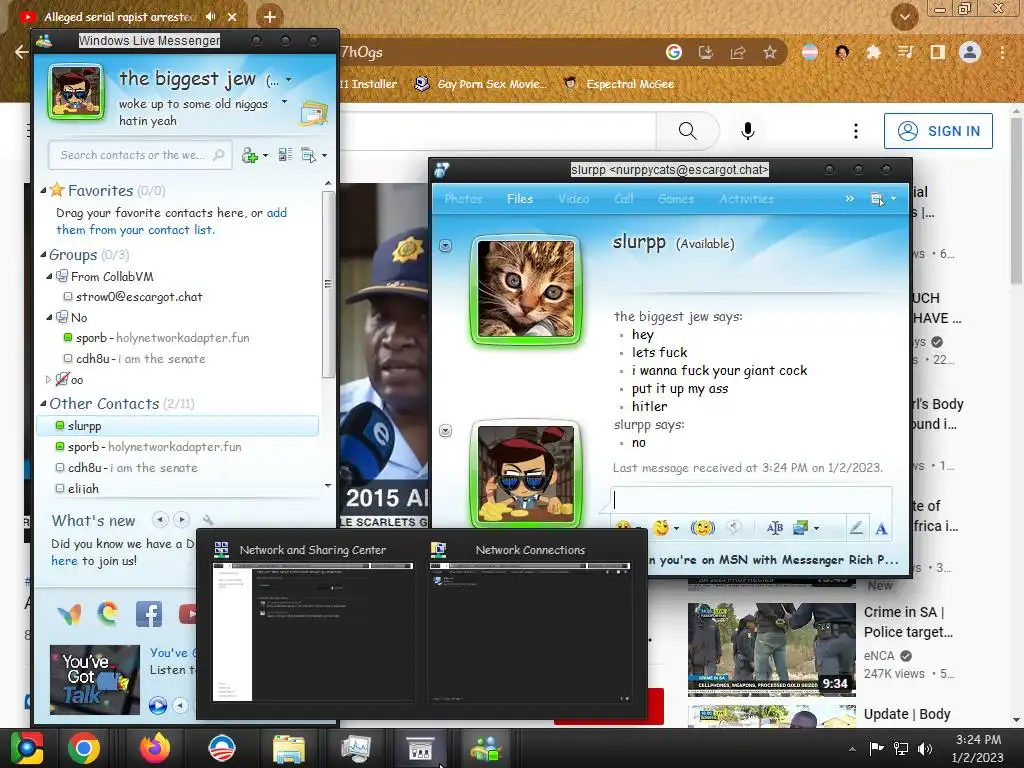Open the personal message dropdown arrow

pyautogui.click(x=284, y=102)
